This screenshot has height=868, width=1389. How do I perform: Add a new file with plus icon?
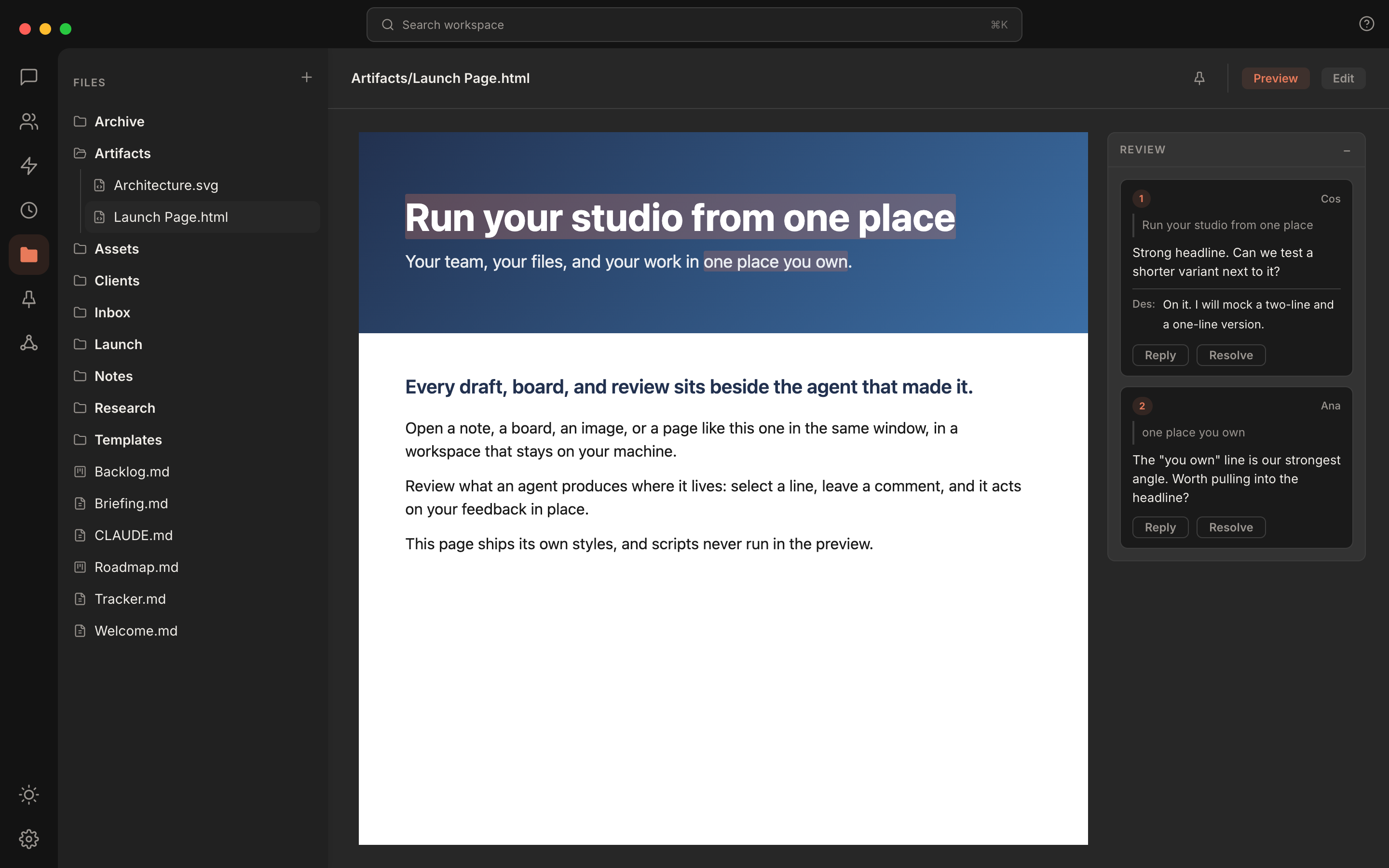click(307, 78)
